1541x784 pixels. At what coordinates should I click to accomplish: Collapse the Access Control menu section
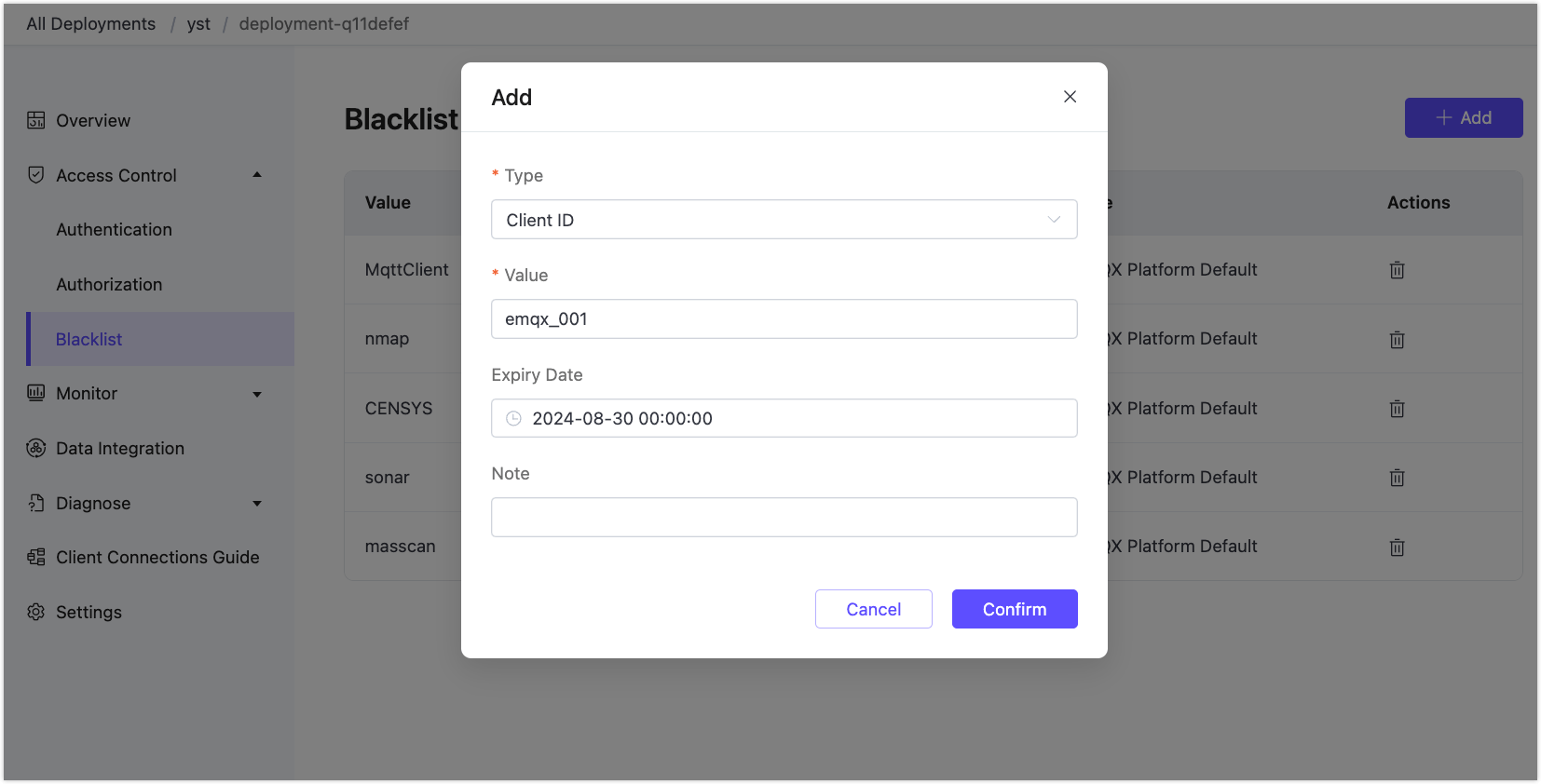257,175
